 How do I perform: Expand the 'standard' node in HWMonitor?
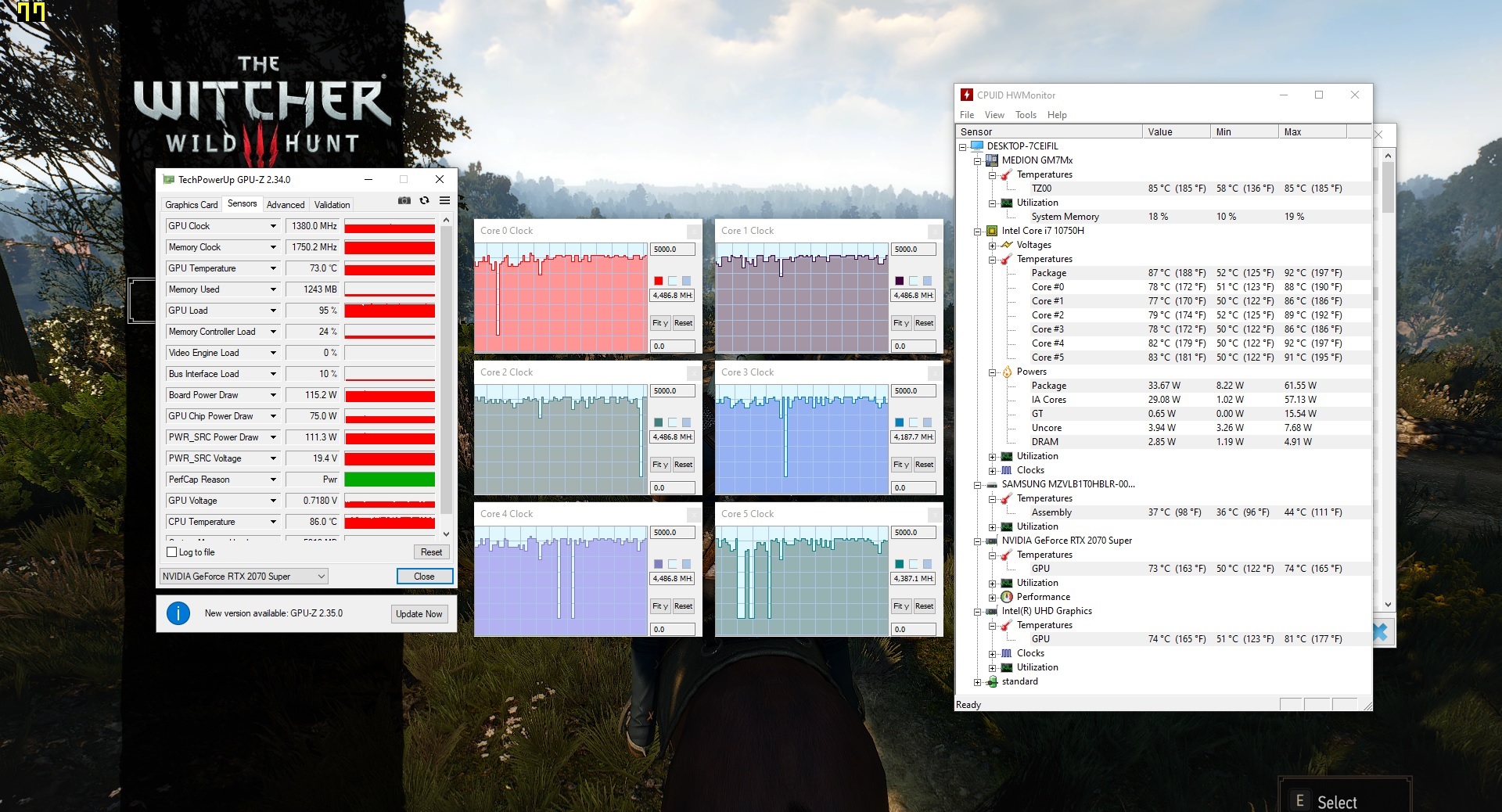click(x=977, y=682)
